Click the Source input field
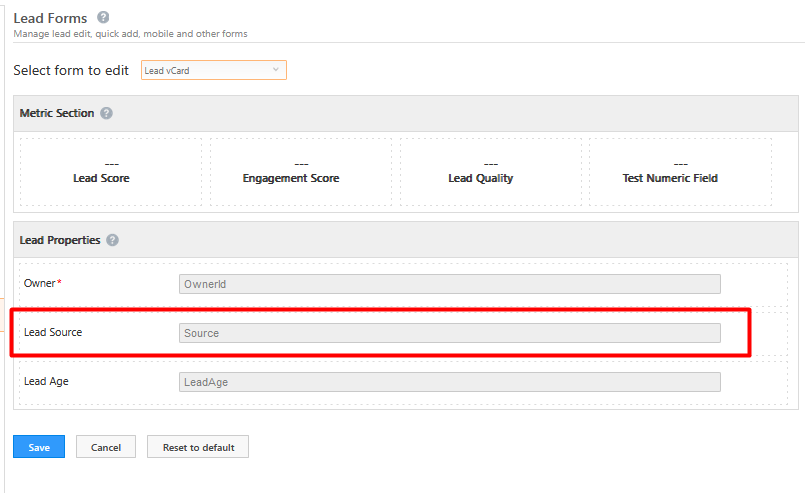Image resolution: width=805 pixels, height=493 pixels. click(x=449, y=333)
